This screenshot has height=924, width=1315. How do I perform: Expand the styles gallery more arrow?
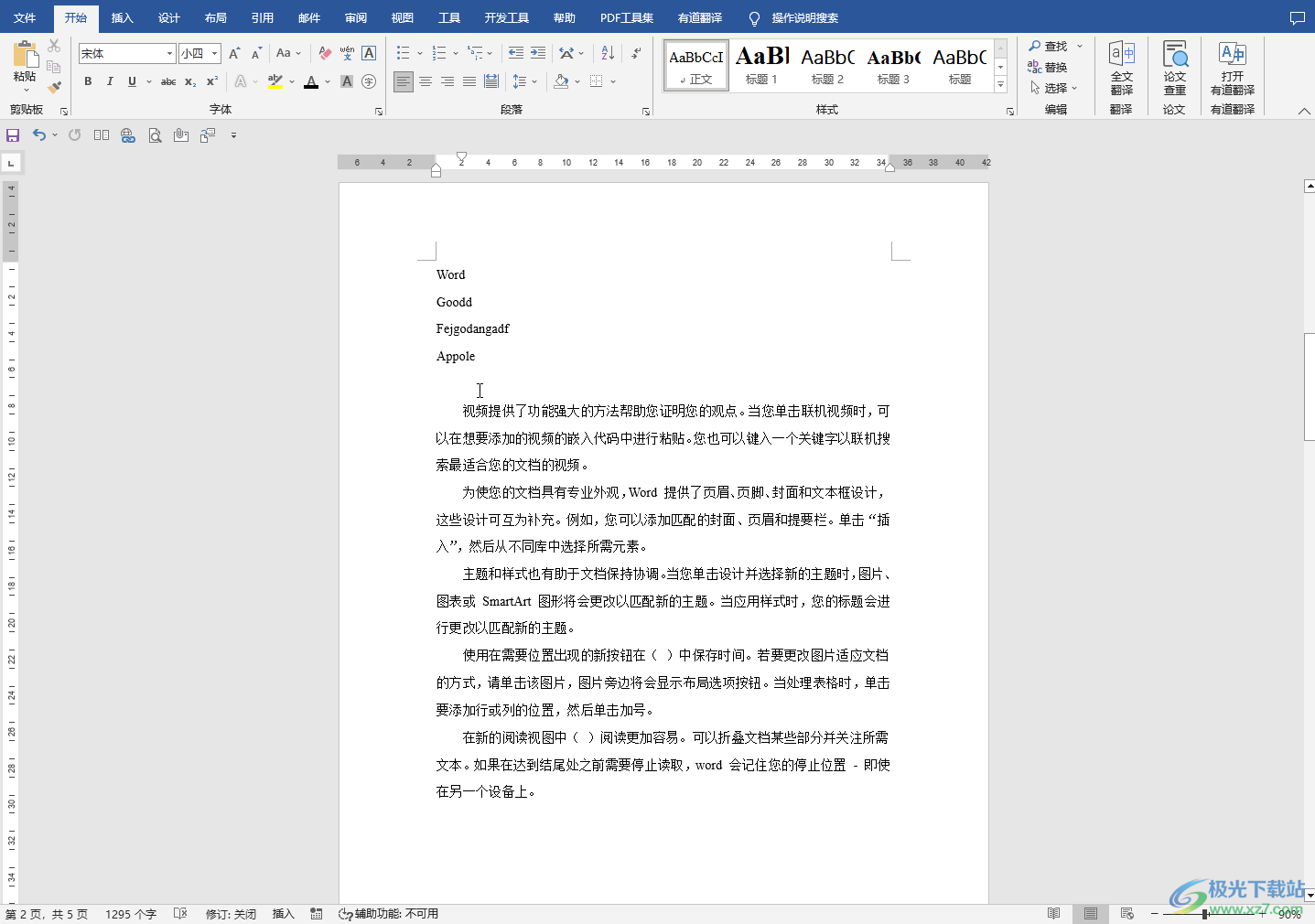coord(1000,84)
